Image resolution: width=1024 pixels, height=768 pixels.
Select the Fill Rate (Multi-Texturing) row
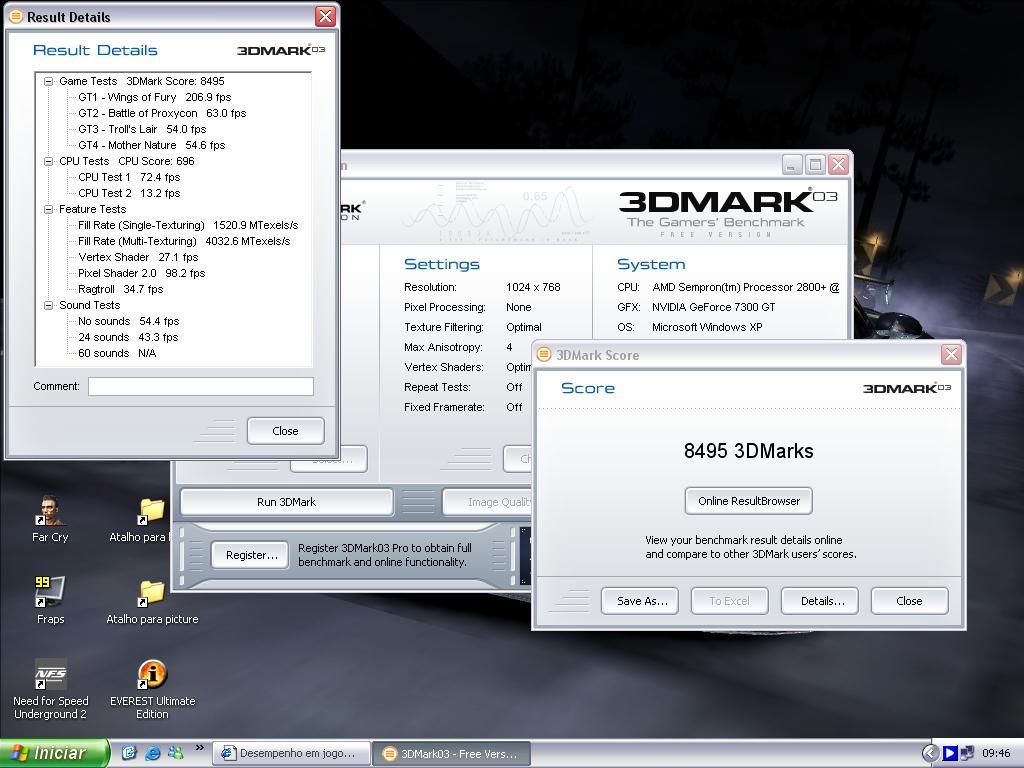coord(184,241)
